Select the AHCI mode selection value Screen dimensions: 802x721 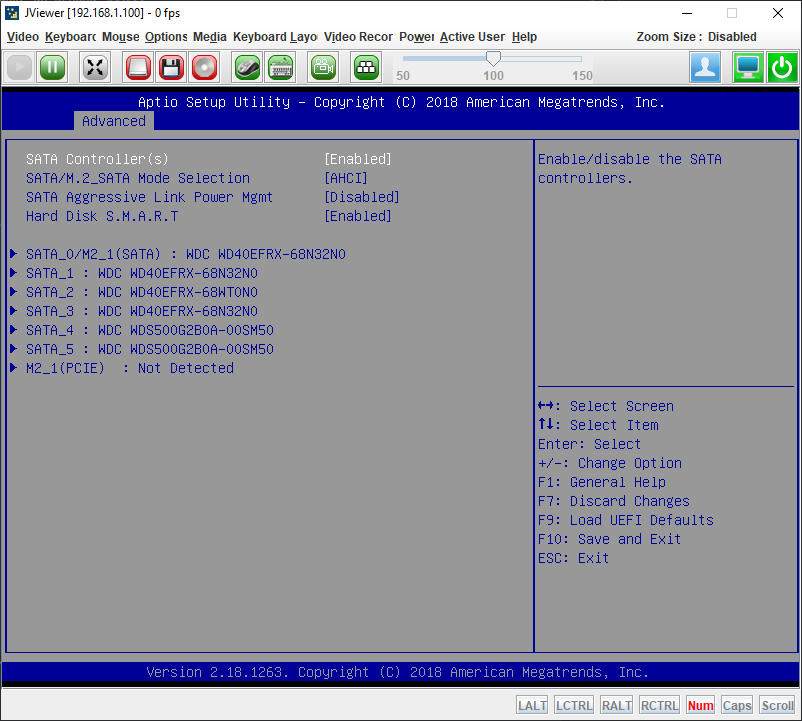coord(346,178)
